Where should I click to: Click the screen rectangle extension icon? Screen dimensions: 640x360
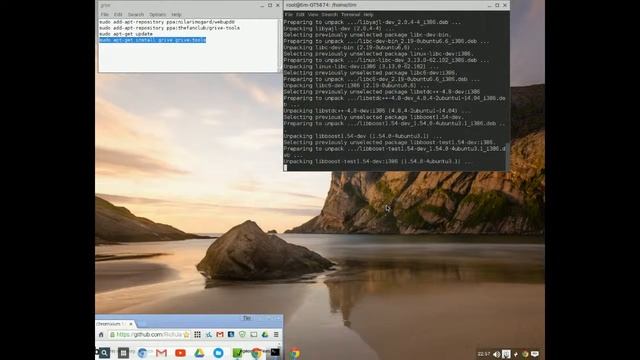253,335
